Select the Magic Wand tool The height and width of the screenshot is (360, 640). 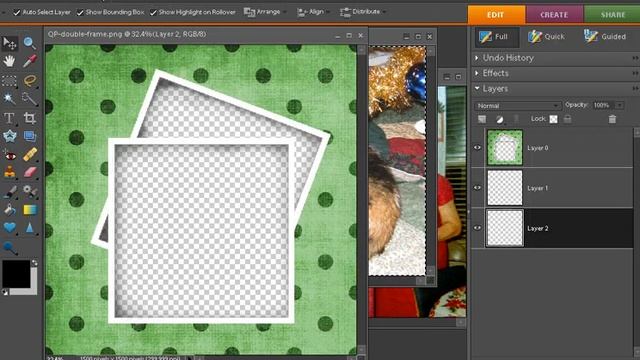point(9,98)
